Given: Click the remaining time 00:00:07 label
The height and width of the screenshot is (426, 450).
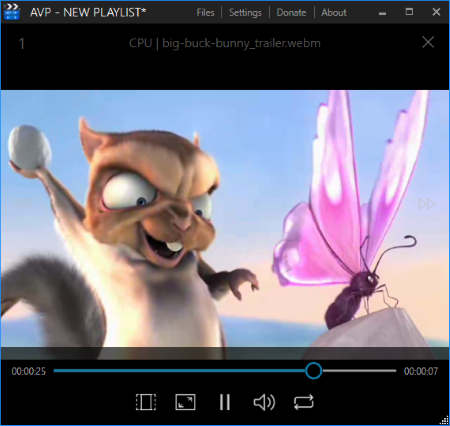Looking at the screenshot, I should pos(421,371).
